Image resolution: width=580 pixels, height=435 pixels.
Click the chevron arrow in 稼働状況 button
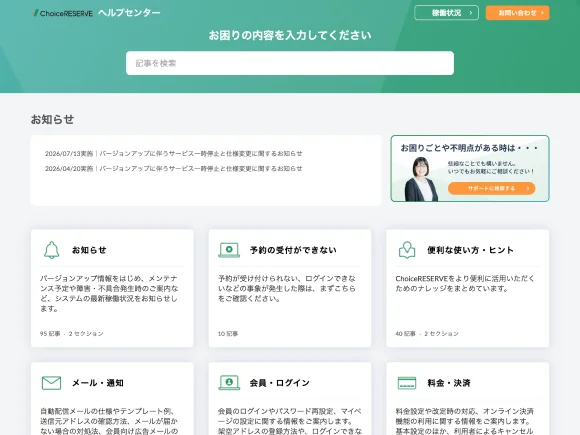point(471,13)
